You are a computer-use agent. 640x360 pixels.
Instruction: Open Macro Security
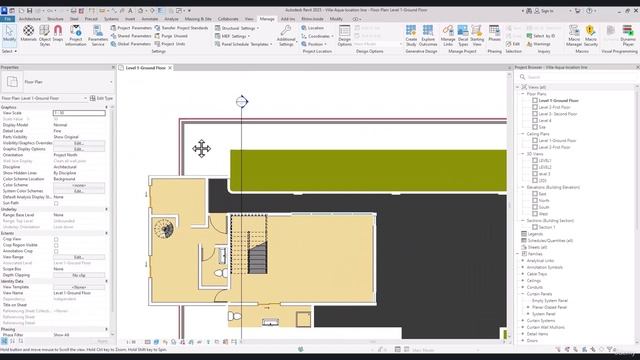[x=591, y=35]
